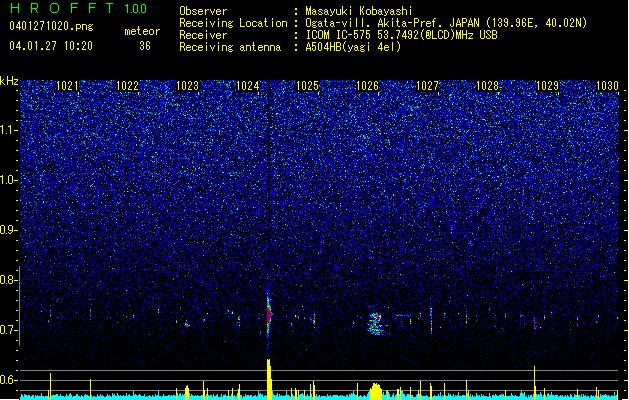Click time marker 1024
The height and width of the screenshot is (400, 629).
pos(248,86)
